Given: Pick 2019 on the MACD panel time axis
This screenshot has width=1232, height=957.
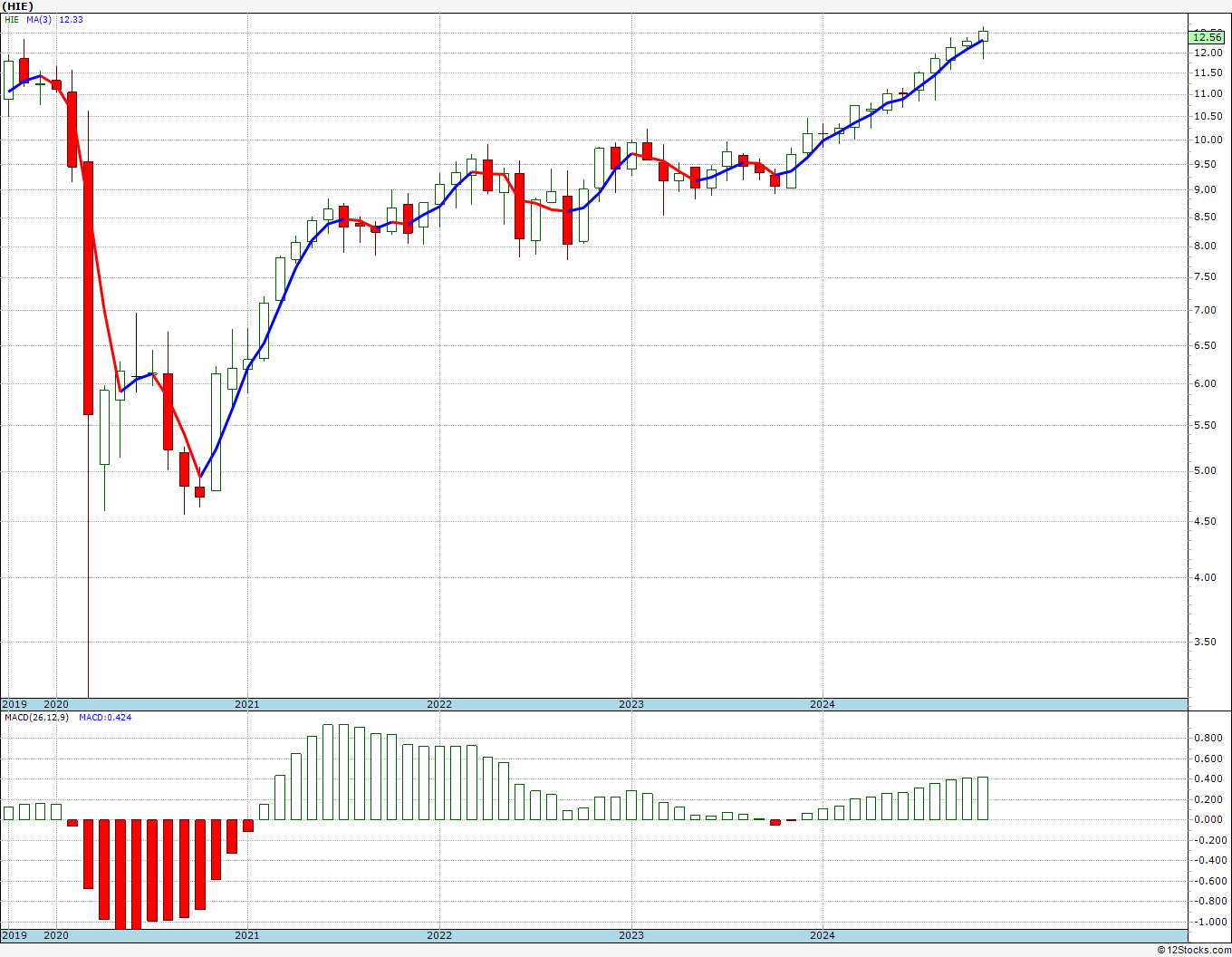Looking at the screenshot, I should point(14,935).
